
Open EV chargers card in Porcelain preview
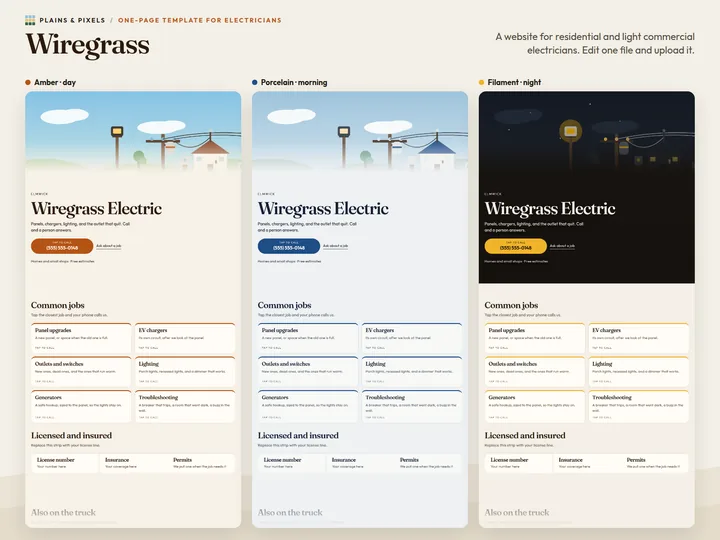pyautogui.click(x=412, y=338)
